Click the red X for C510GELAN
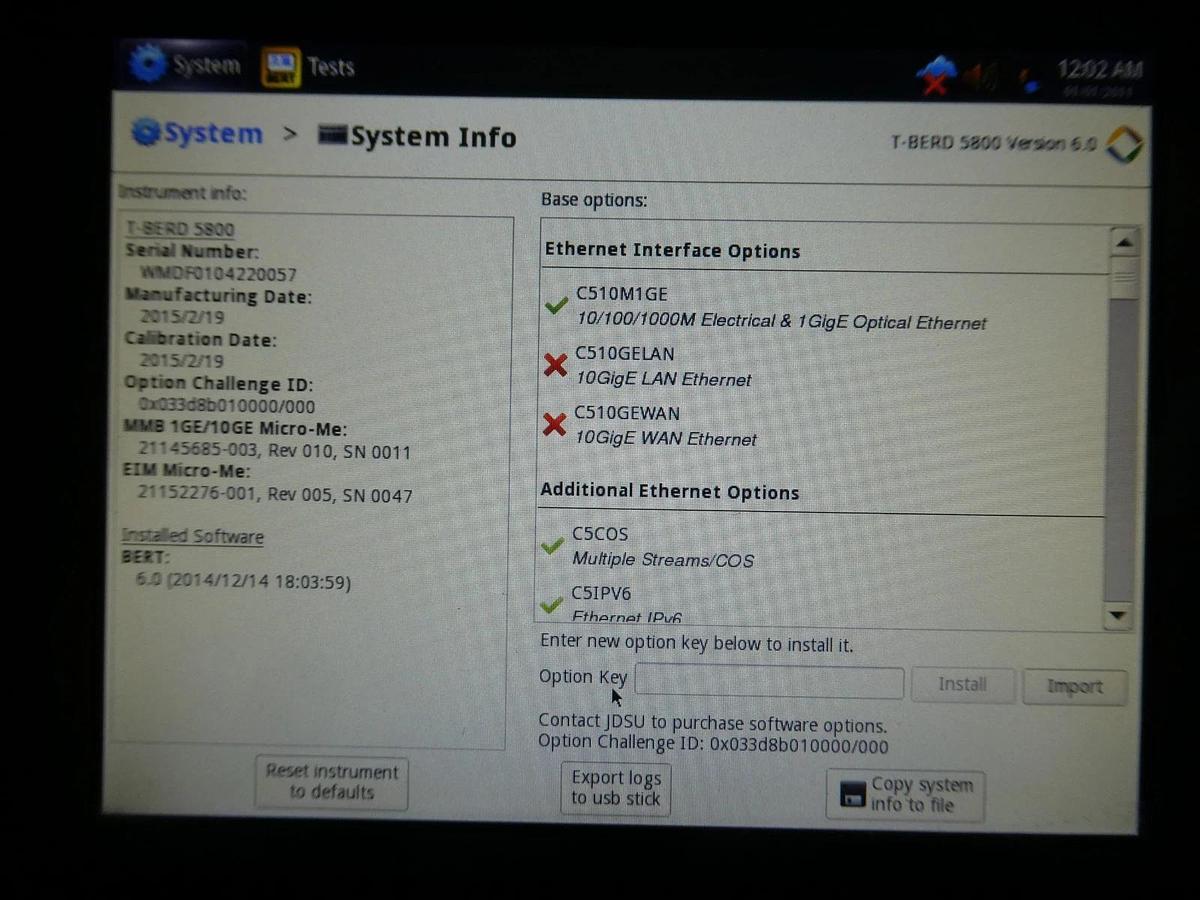Viewport: 1200px width, 900px height. [x=555, y=366]
